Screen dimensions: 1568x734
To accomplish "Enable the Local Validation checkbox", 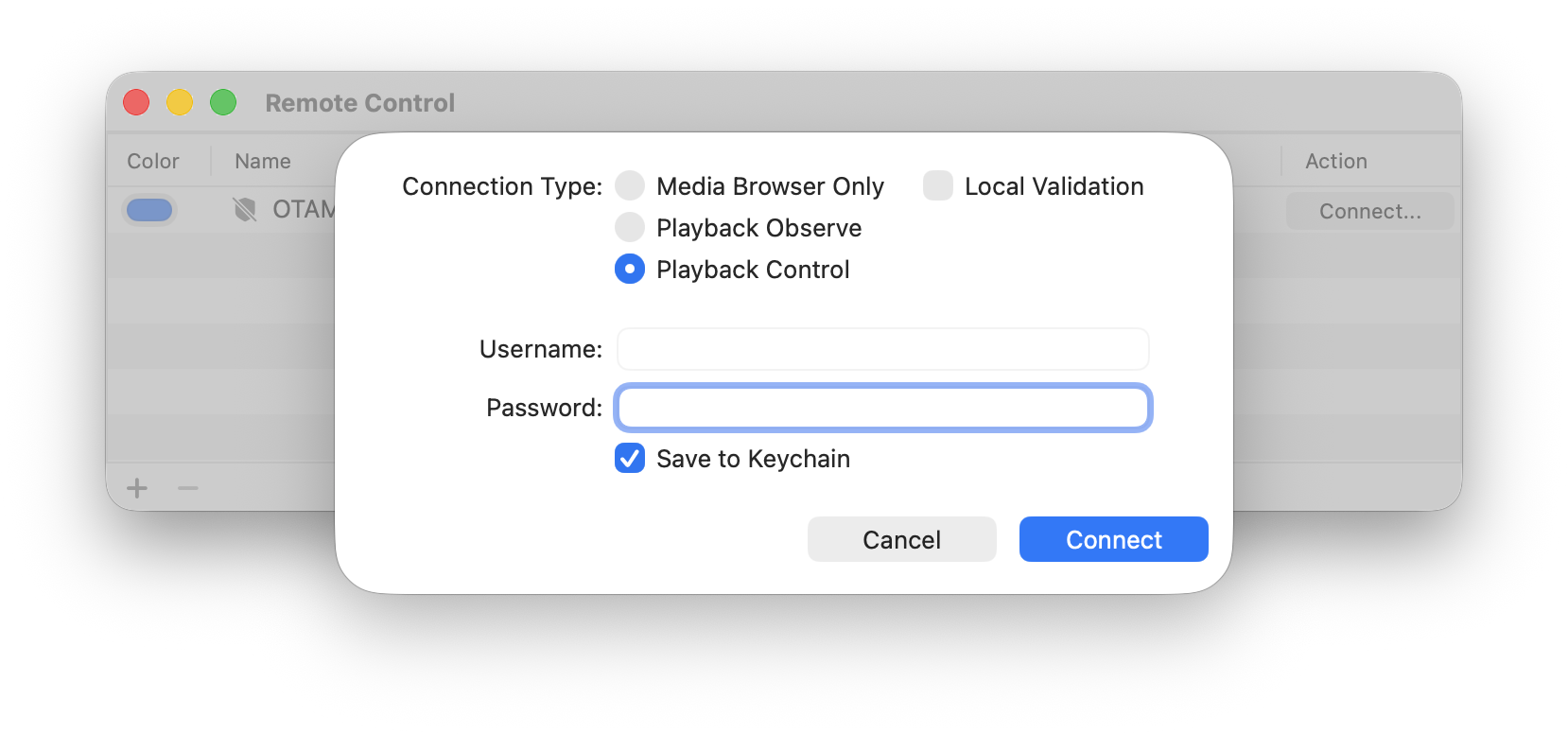I will click(x=937, y=185).
